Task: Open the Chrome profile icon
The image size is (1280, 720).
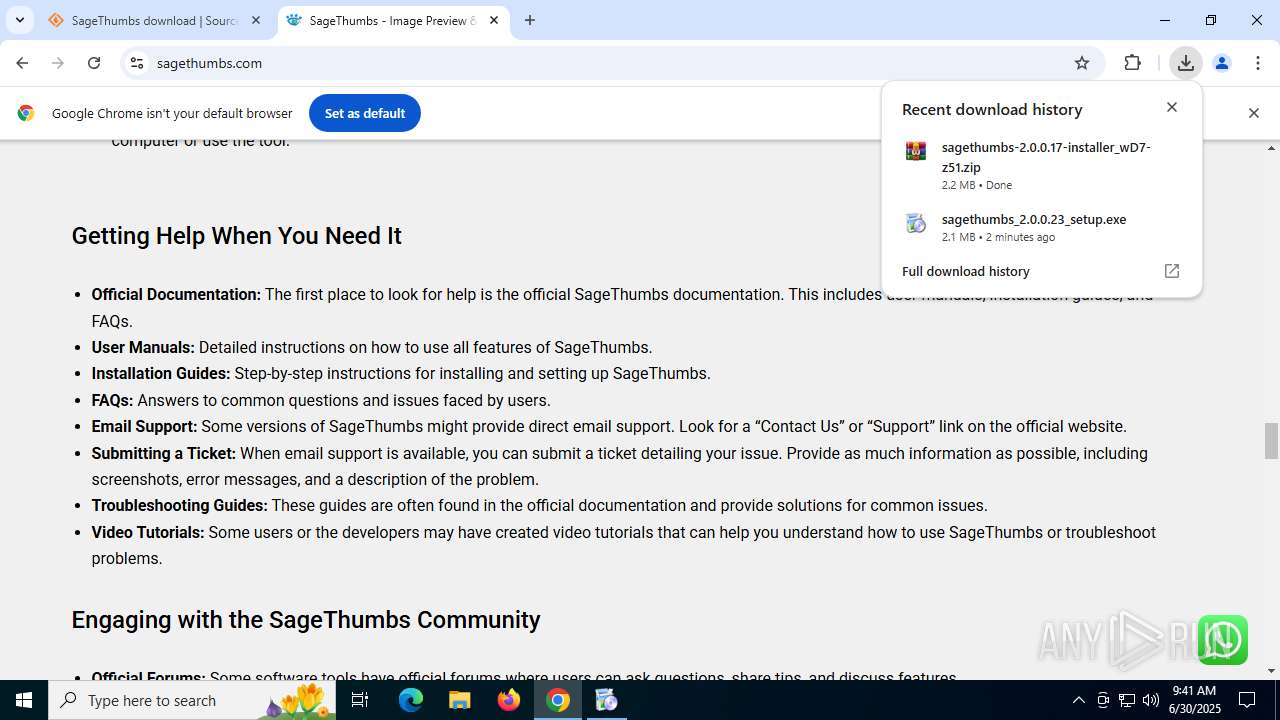Action: 1222,63
